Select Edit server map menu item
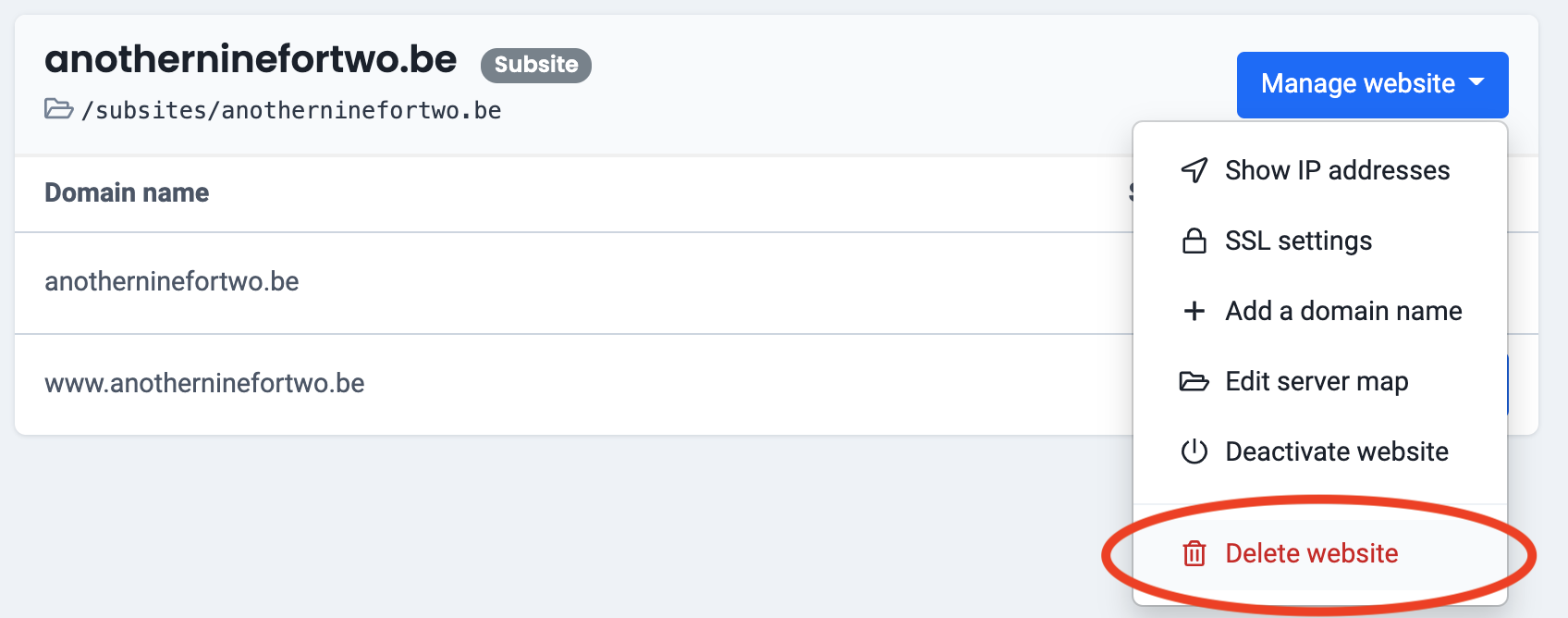 [1317, 381]
